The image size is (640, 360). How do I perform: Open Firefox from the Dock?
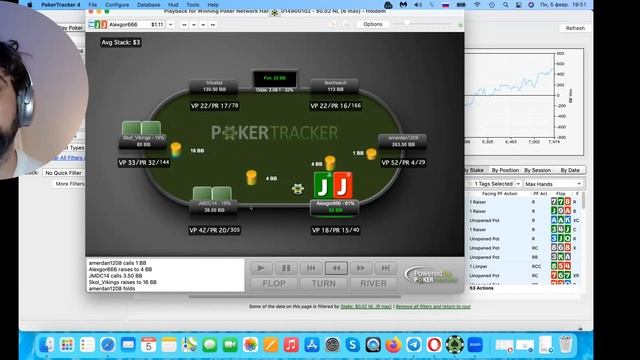pos(393,345)
